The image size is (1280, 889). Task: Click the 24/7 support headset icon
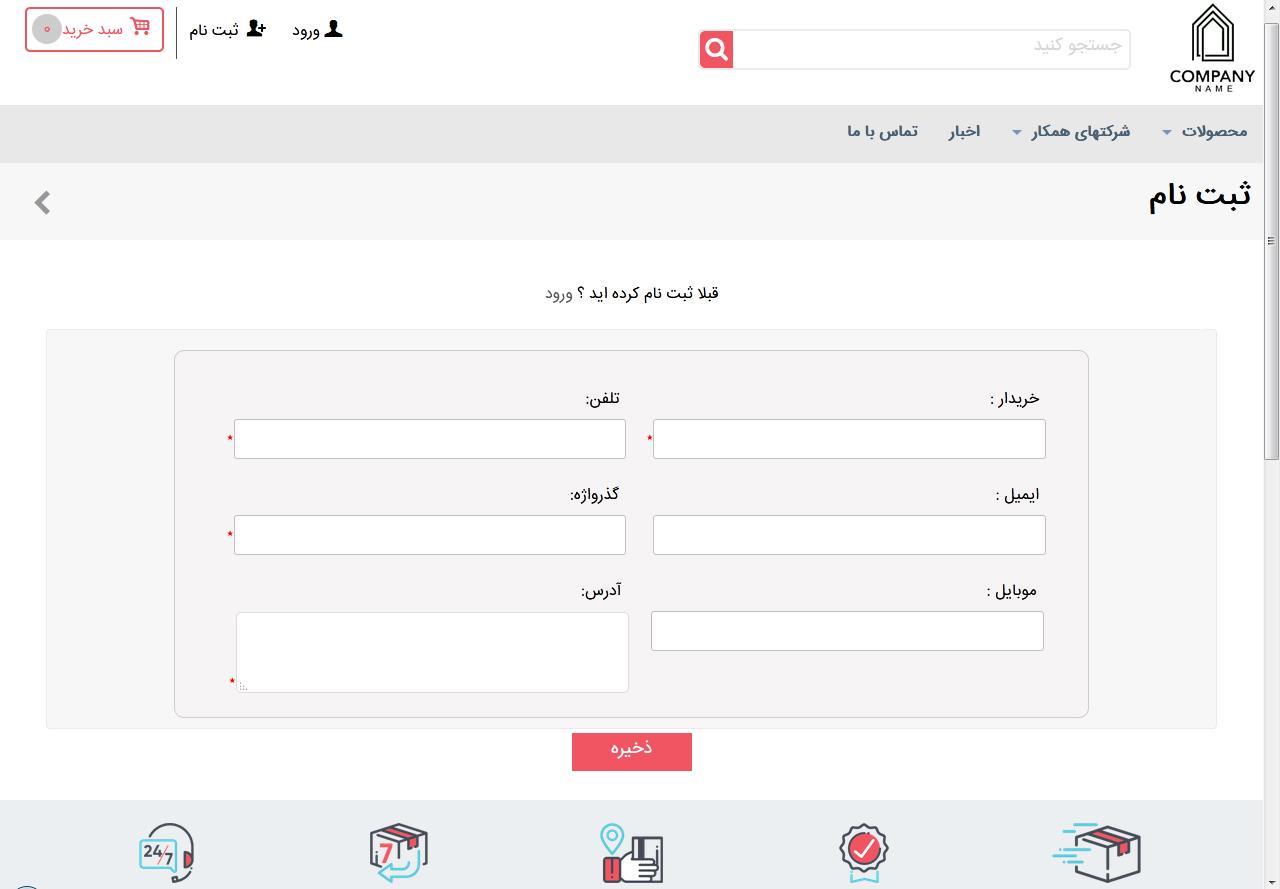point(166,853)
